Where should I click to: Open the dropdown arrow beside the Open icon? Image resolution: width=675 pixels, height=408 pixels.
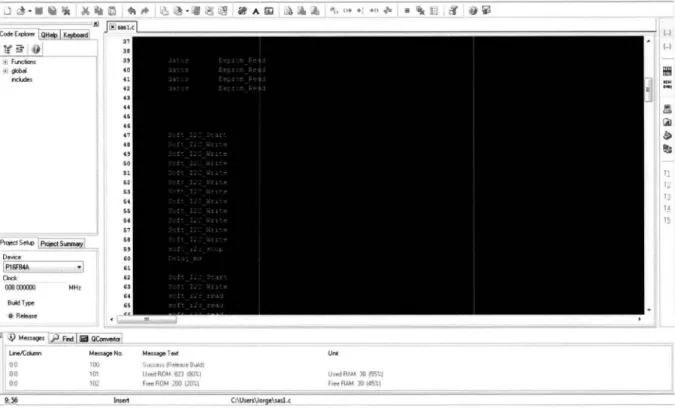(x=30, y=11)
